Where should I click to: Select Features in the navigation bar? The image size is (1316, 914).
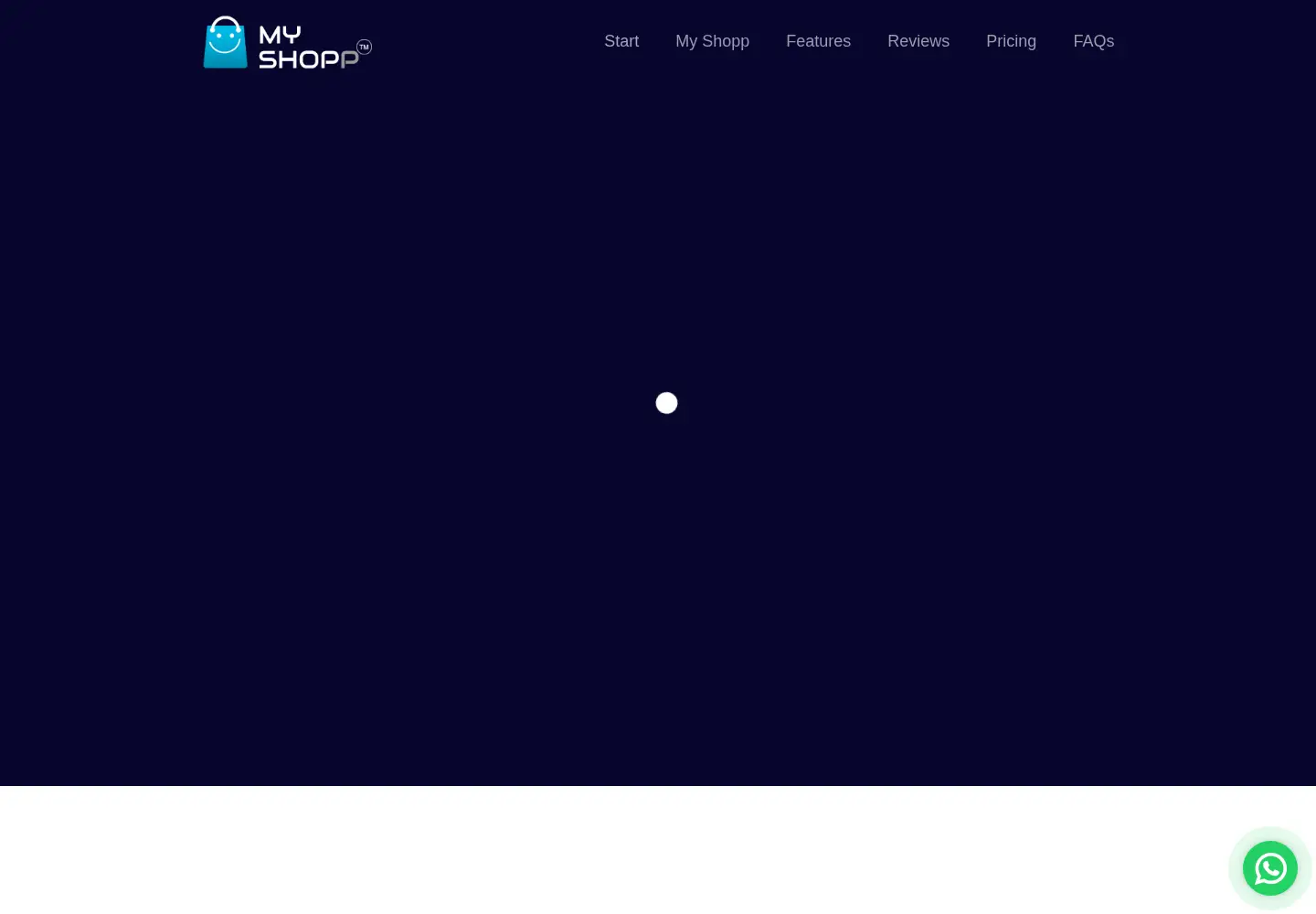click(818, 41)
